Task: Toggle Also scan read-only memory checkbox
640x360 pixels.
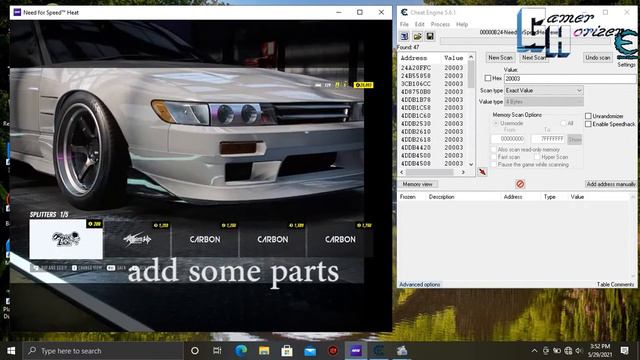Action: click(493, 150)
